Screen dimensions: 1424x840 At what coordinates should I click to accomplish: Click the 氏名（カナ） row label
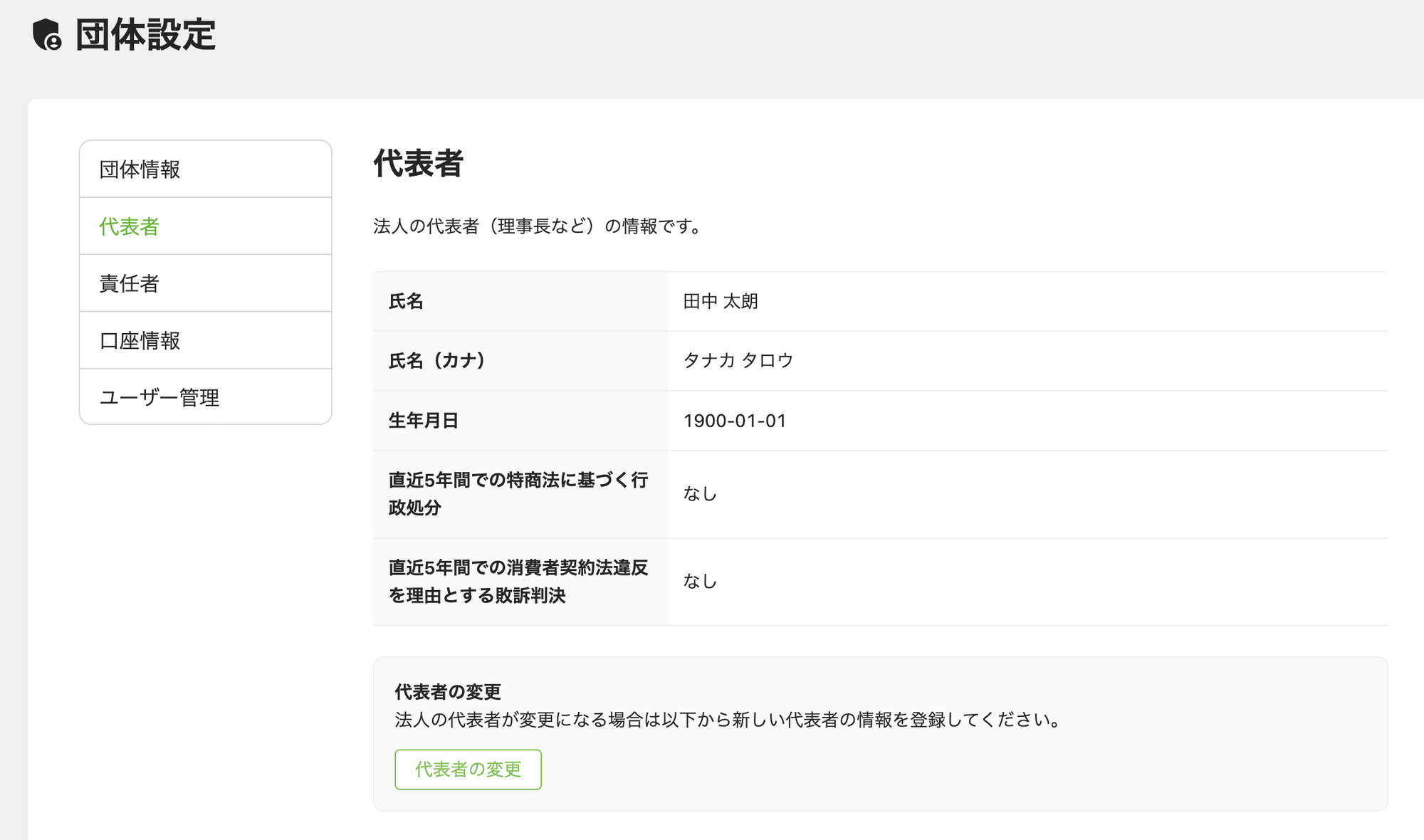click(437, 360)
